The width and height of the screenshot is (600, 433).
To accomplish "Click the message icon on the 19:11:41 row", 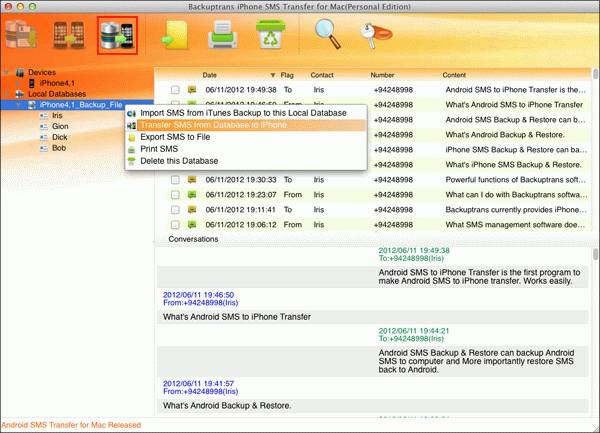I will pyautogui.click(x=192, y=210).
